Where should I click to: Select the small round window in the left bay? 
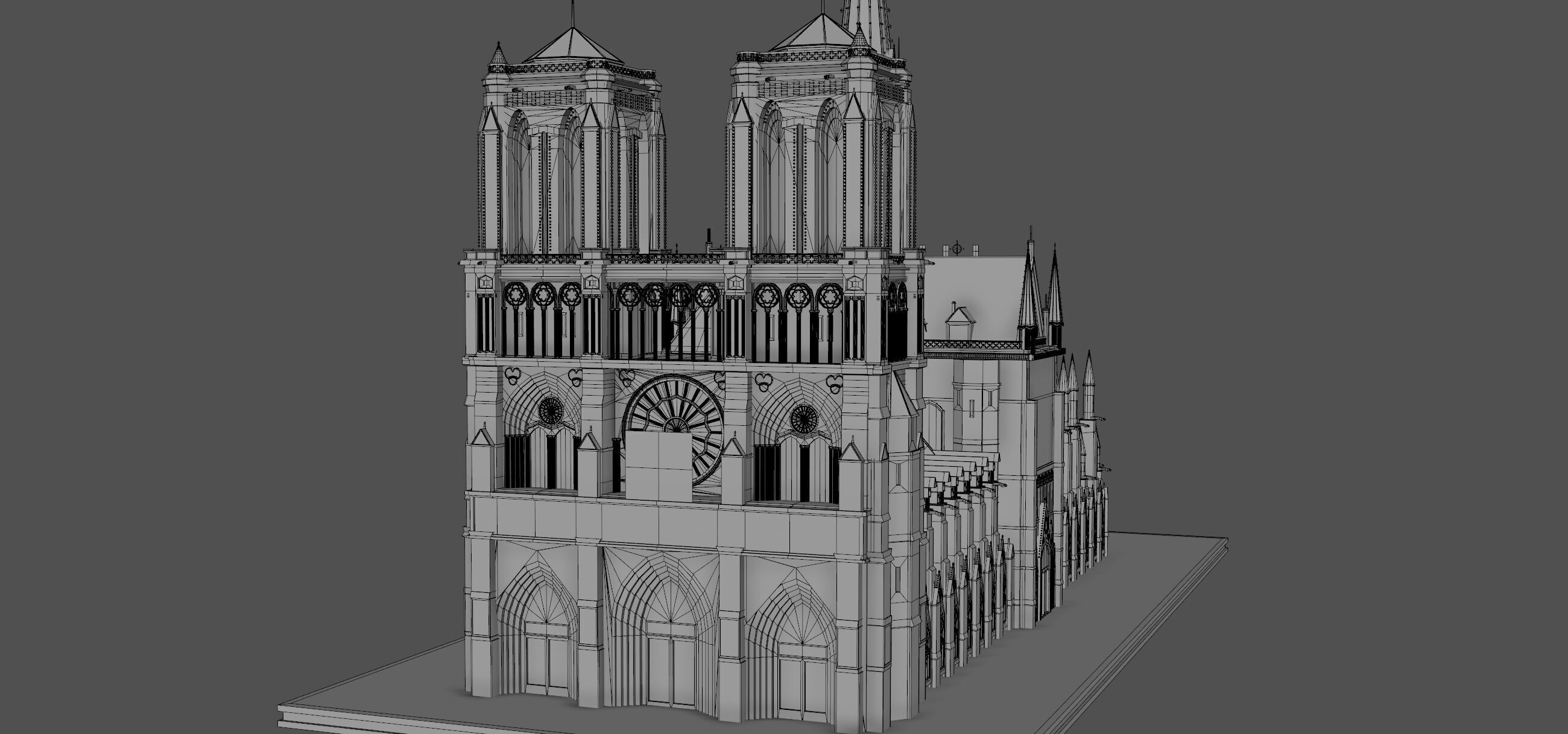550,410
